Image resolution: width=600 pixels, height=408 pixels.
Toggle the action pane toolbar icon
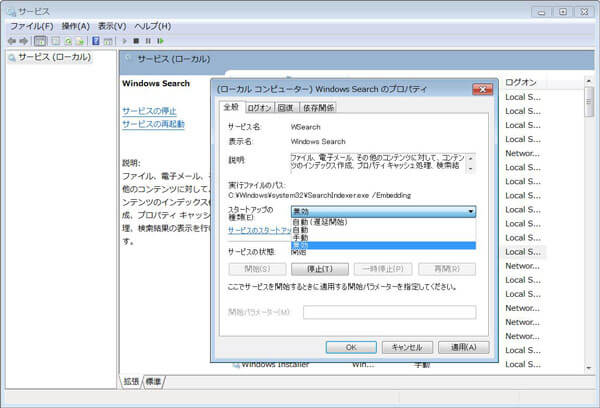click(x=108, y=41)
